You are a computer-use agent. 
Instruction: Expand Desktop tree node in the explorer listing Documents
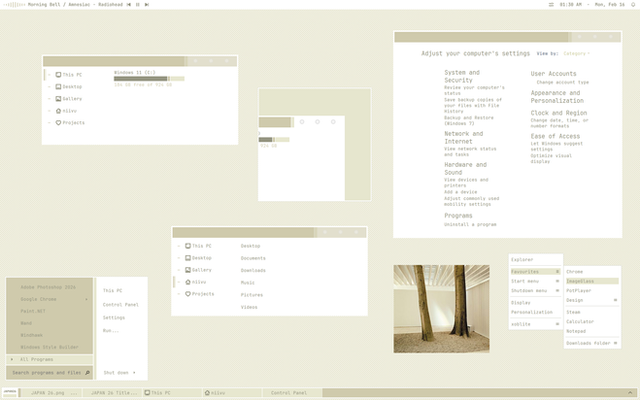pyautogui.click(x=179, y=258)
